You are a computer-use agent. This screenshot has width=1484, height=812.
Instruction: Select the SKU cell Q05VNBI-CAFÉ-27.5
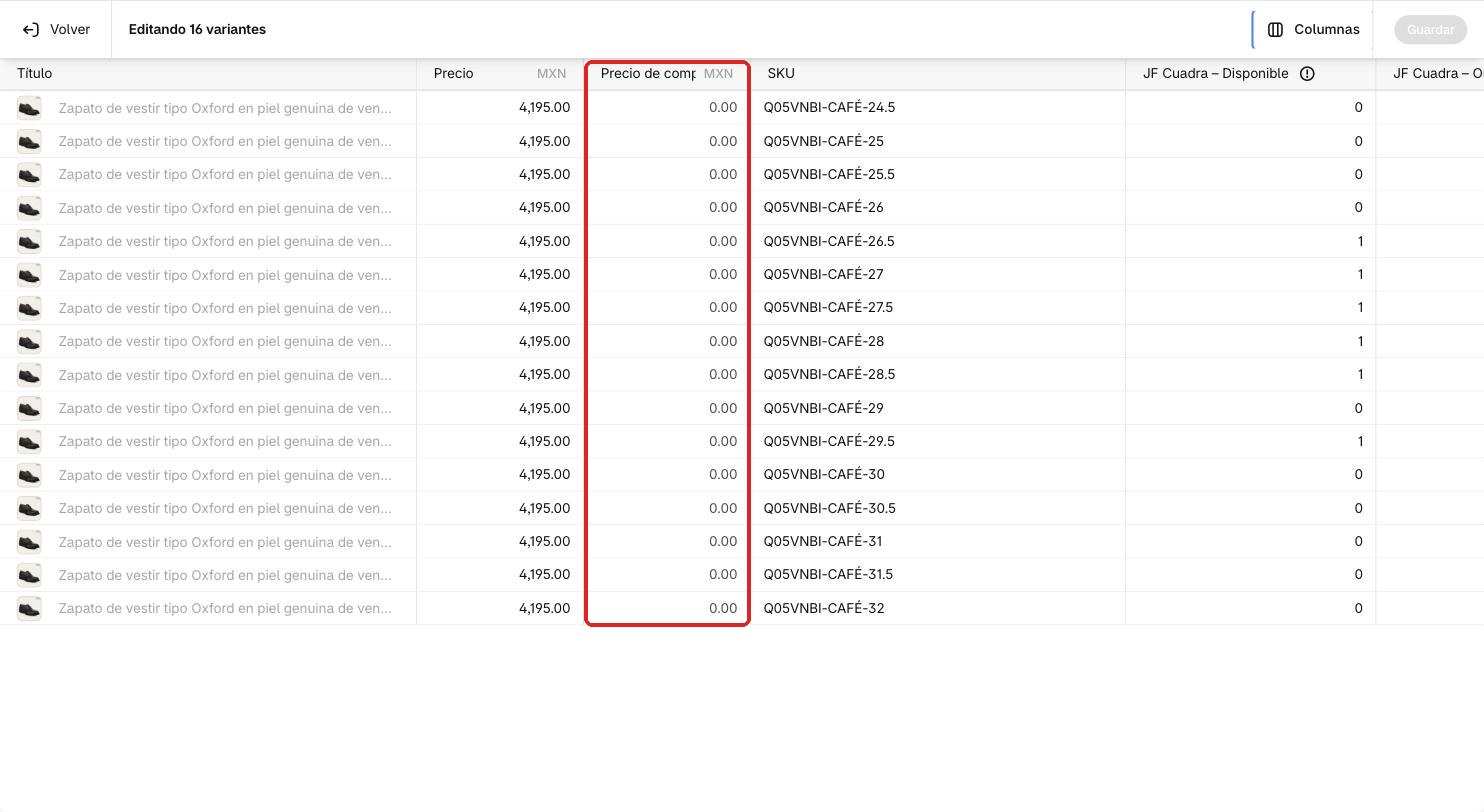(x=938, y=308)
